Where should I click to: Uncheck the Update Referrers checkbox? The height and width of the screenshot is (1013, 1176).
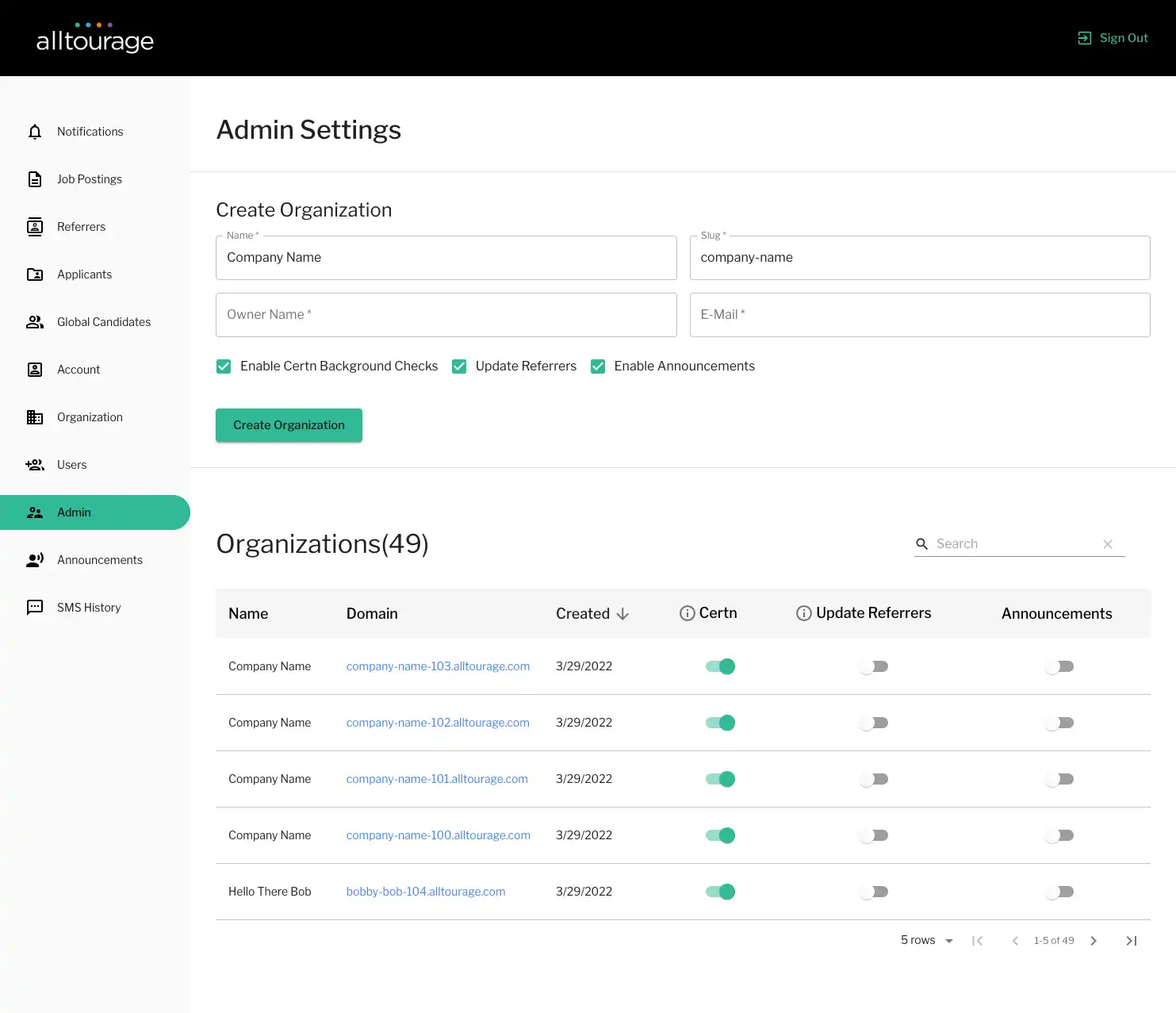pos(459,366)
